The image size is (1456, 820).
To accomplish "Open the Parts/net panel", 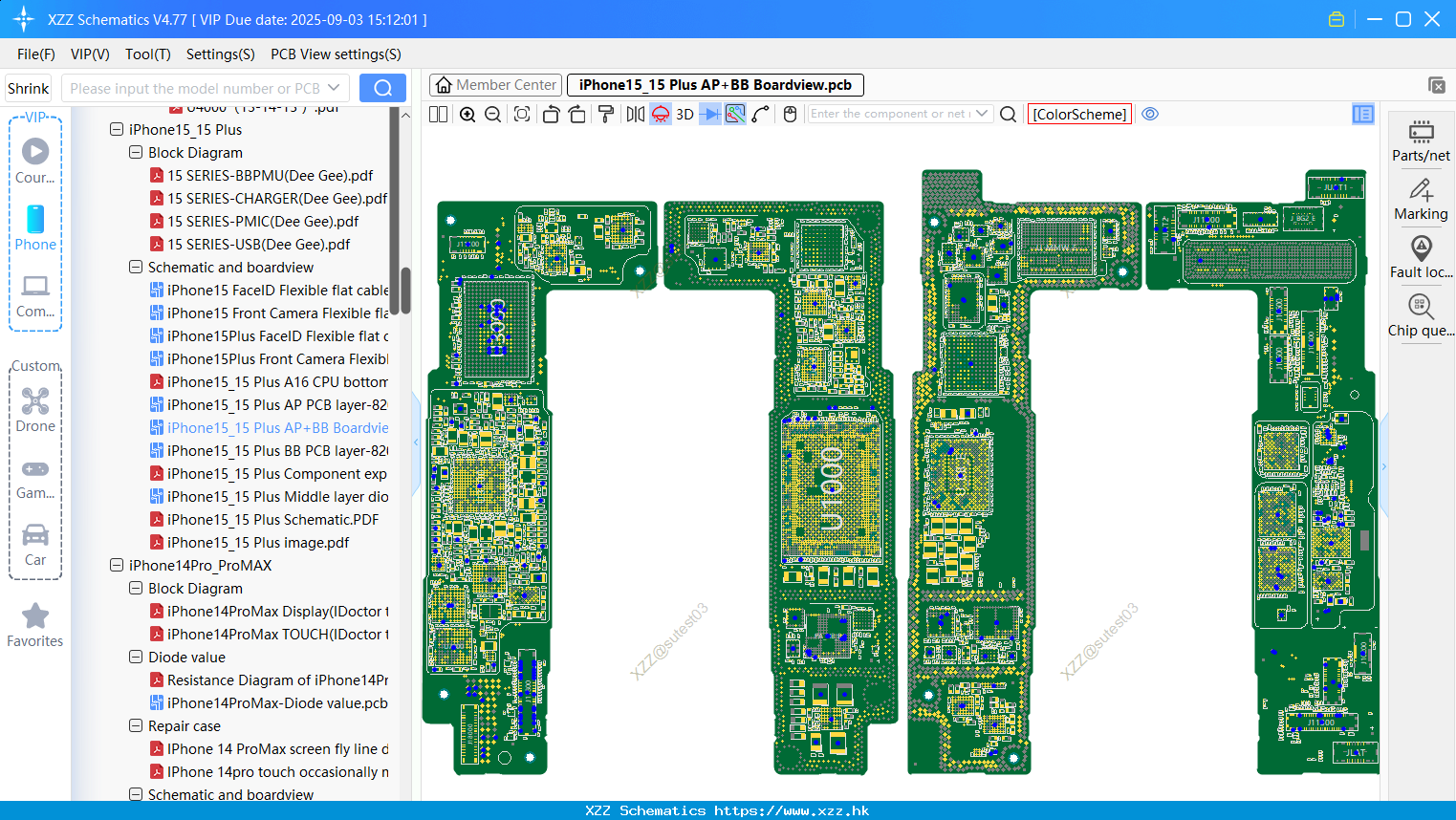I will tap(1421, 140).
